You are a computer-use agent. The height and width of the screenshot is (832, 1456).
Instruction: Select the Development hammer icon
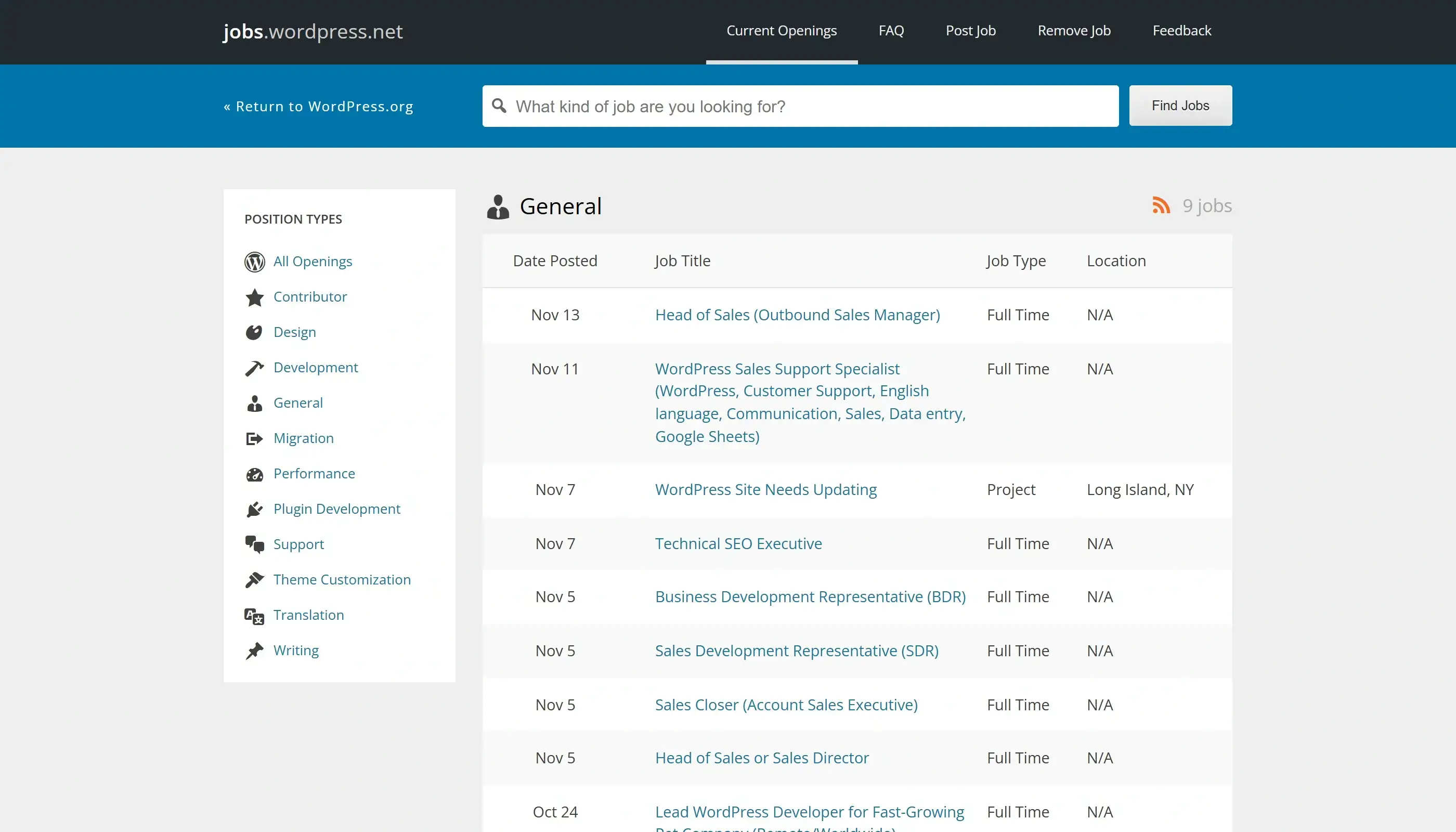[x=255, y=368]
